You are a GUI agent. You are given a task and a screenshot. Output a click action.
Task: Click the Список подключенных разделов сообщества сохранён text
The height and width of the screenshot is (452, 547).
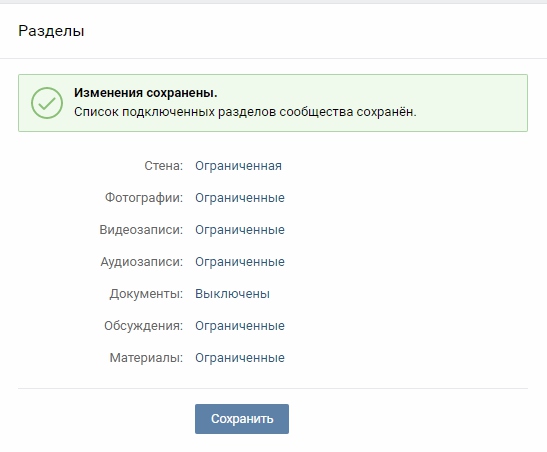point(245,112)
